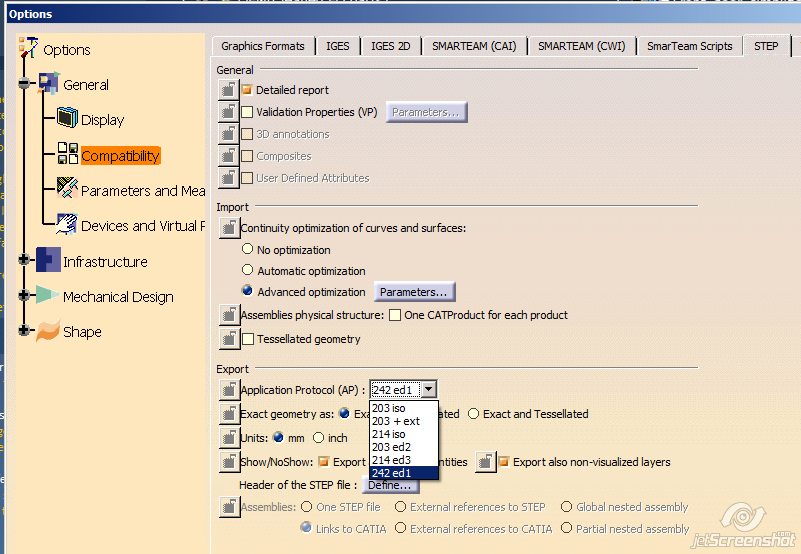Screen dimensions: 801x554
Task: Click the Mechanical Design category icon
Action: (48, 296)
